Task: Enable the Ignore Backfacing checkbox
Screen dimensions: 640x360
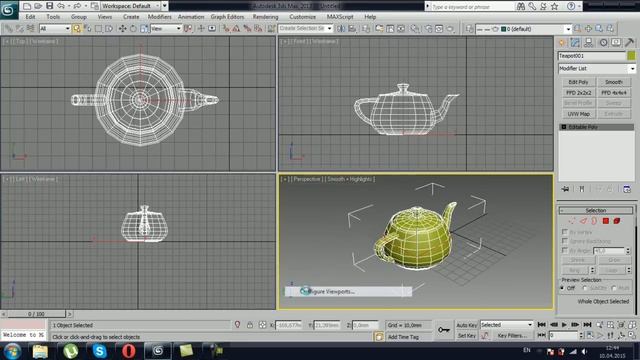Action: click(565, 241)
